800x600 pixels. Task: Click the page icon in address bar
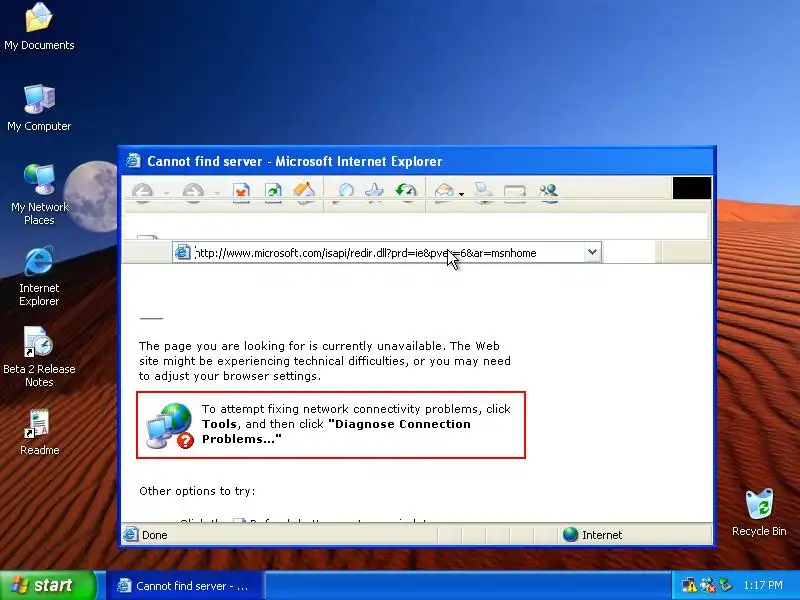click(x=182, y=252)
